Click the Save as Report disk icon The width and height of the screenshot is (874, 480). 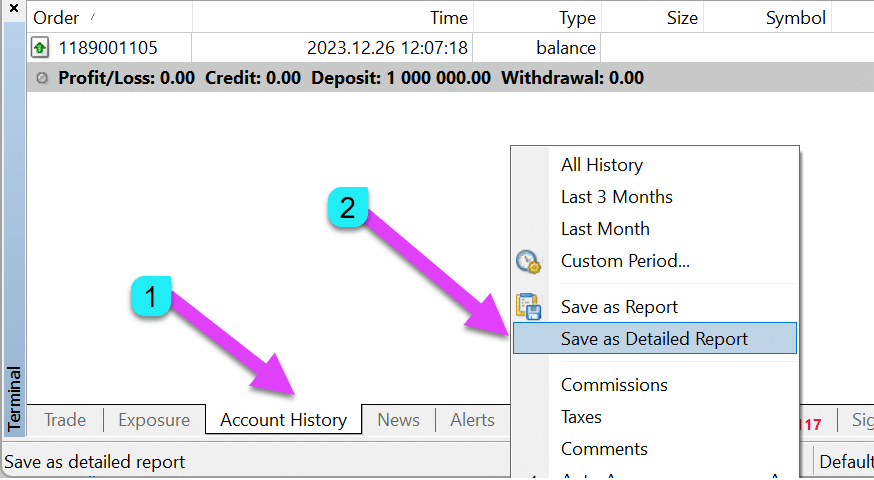point(527,307)
